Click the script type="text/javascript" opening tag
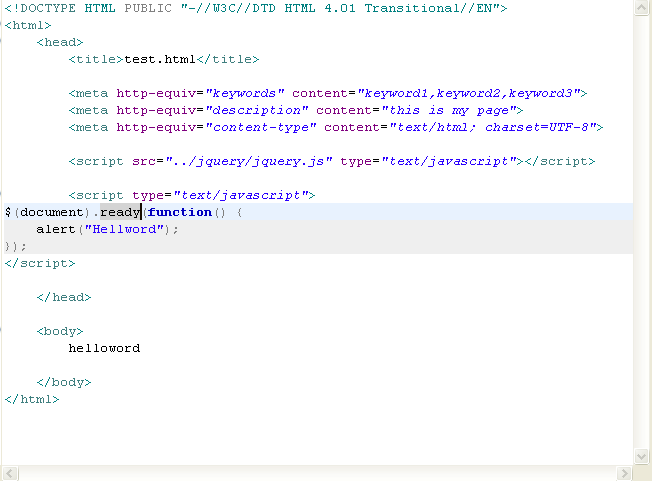The height and width of the screenshot is (481, 652). coord(192,195)
